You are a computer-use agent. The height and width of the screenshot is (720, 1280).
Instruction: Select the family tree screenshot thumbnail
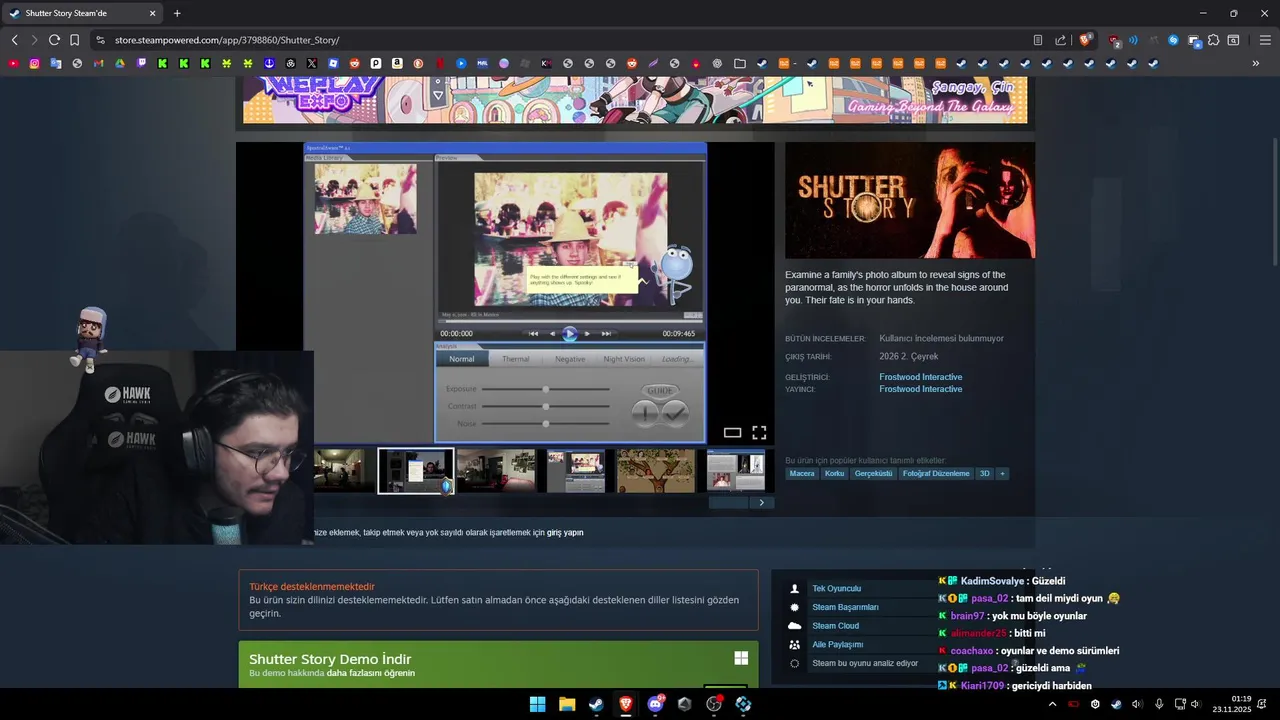click(655, 470)
